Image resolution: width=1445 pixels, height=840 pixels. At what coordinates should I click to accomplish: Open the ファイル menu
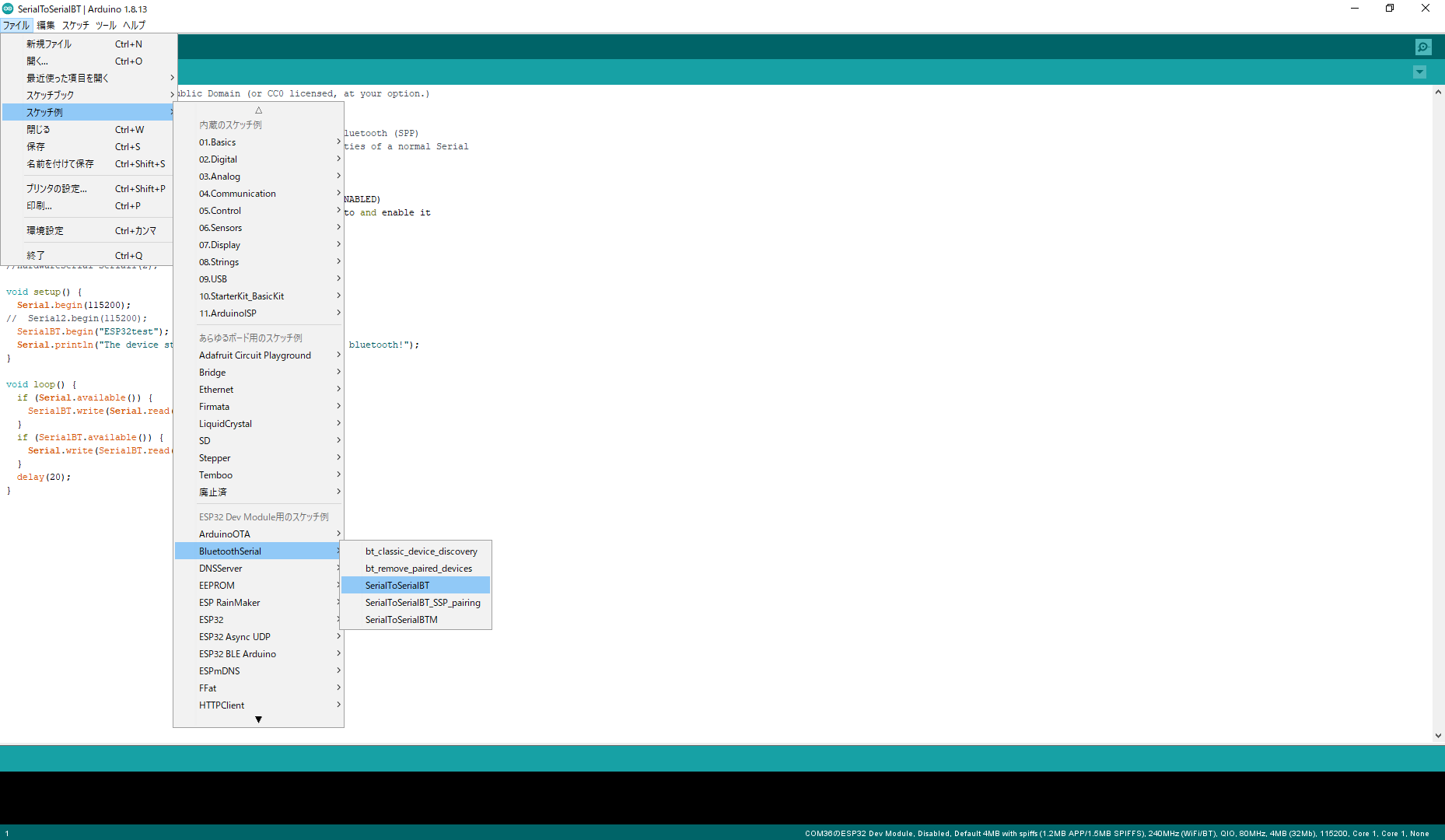coord(16,25)
